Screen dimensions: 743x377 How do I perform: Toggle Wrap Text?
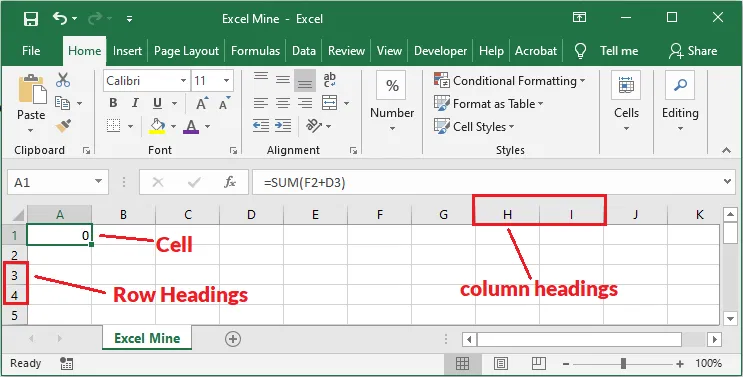click(329, 80)
